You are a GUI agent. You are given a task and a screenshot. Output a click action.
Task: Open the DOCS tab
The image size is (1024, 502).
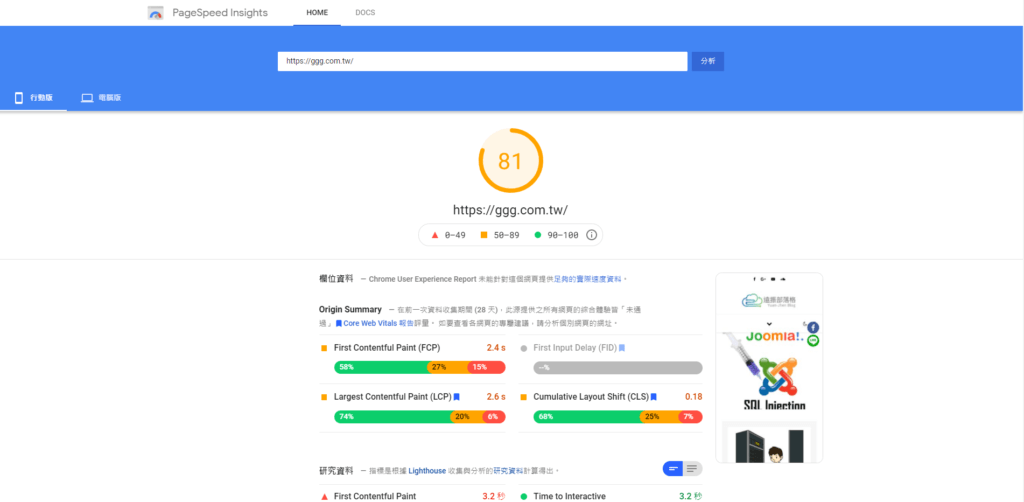[365, 12]
